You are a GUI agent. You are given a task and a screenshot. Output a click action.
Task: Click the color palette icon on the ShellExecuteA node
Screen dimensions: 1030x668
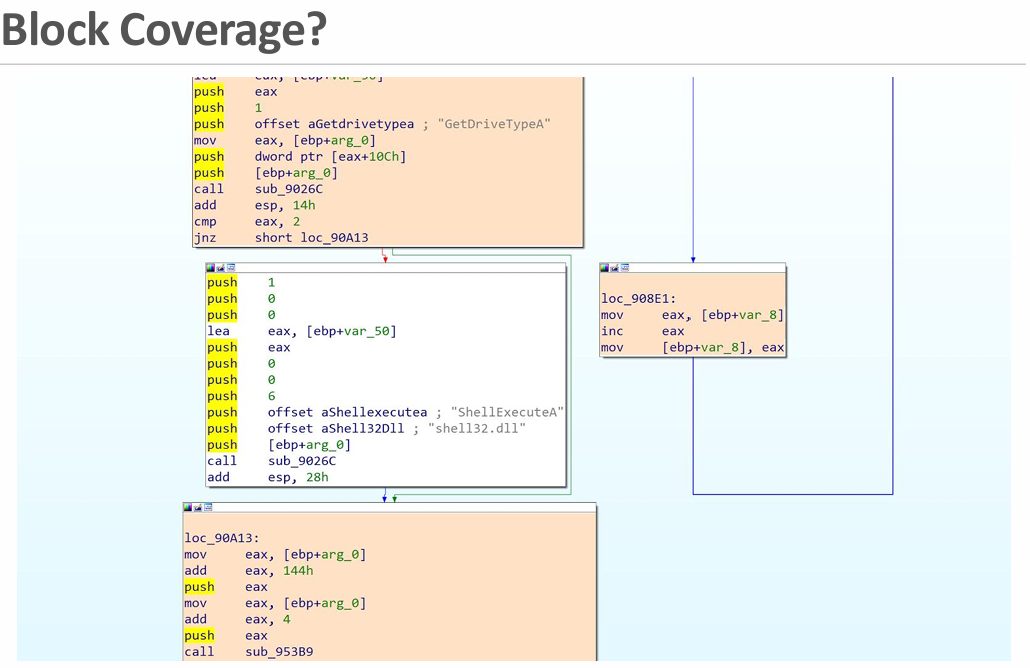point(210,268)
